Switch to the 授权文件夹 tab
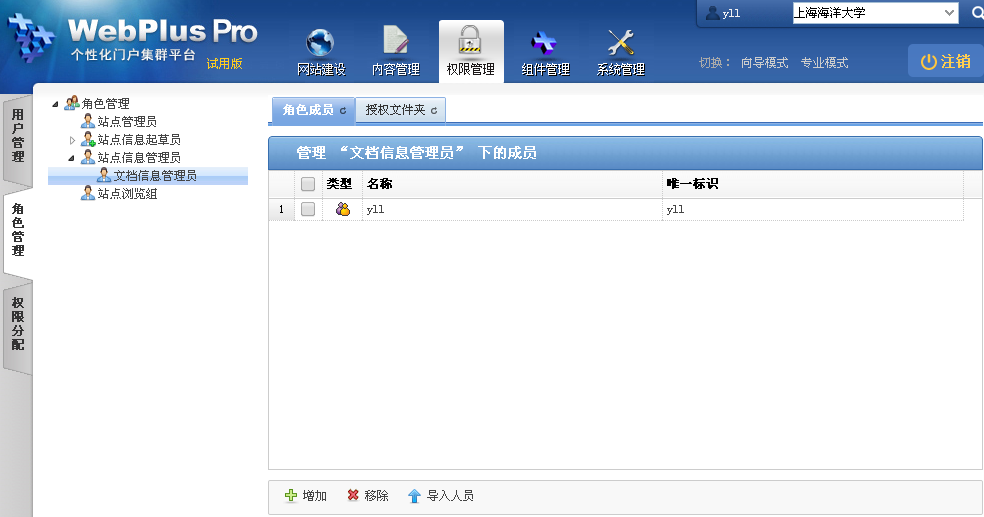The image size is (984, 517). (x=395, y=110)
